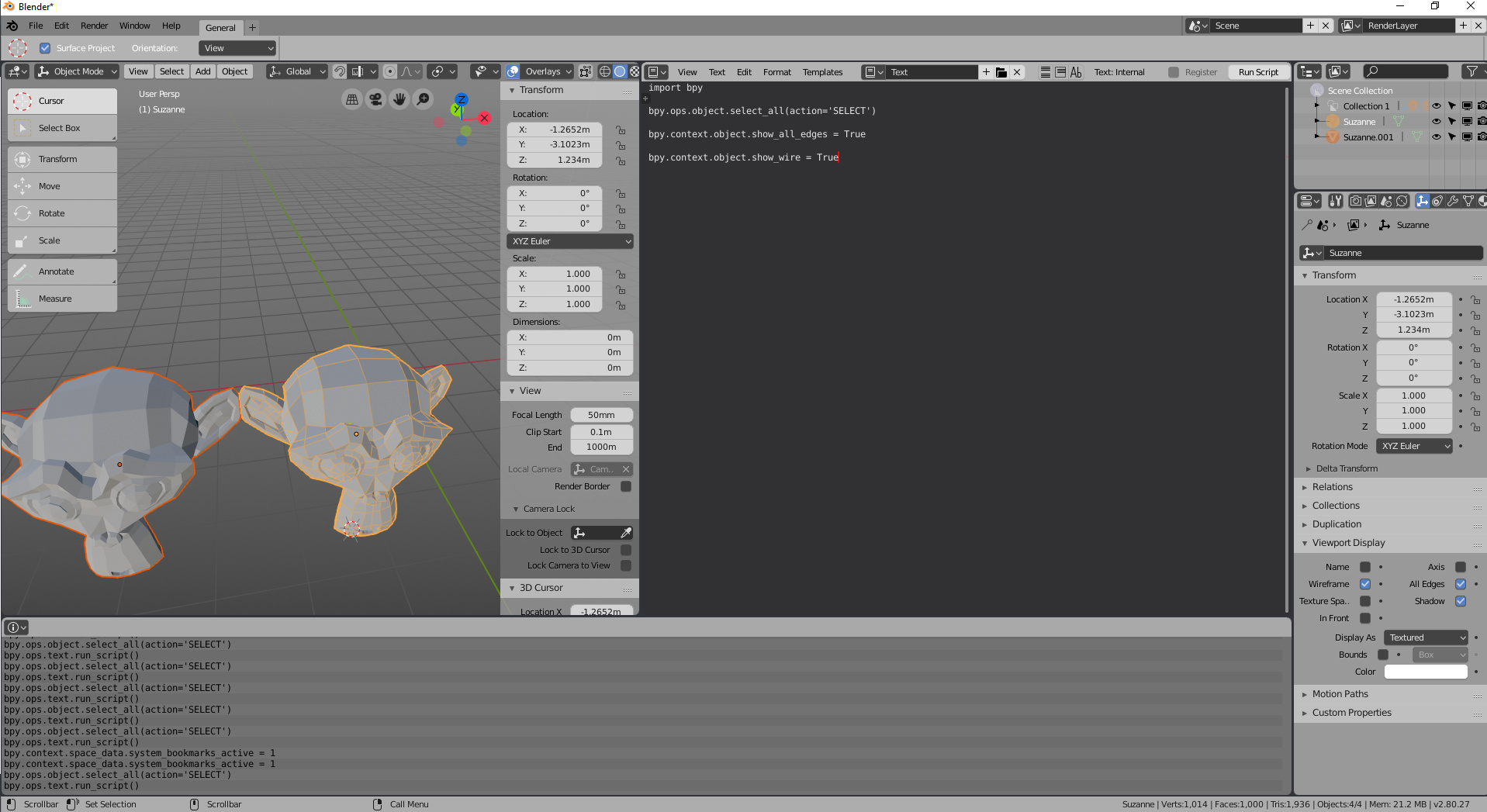Open Render menu

[x=95, y=26]
